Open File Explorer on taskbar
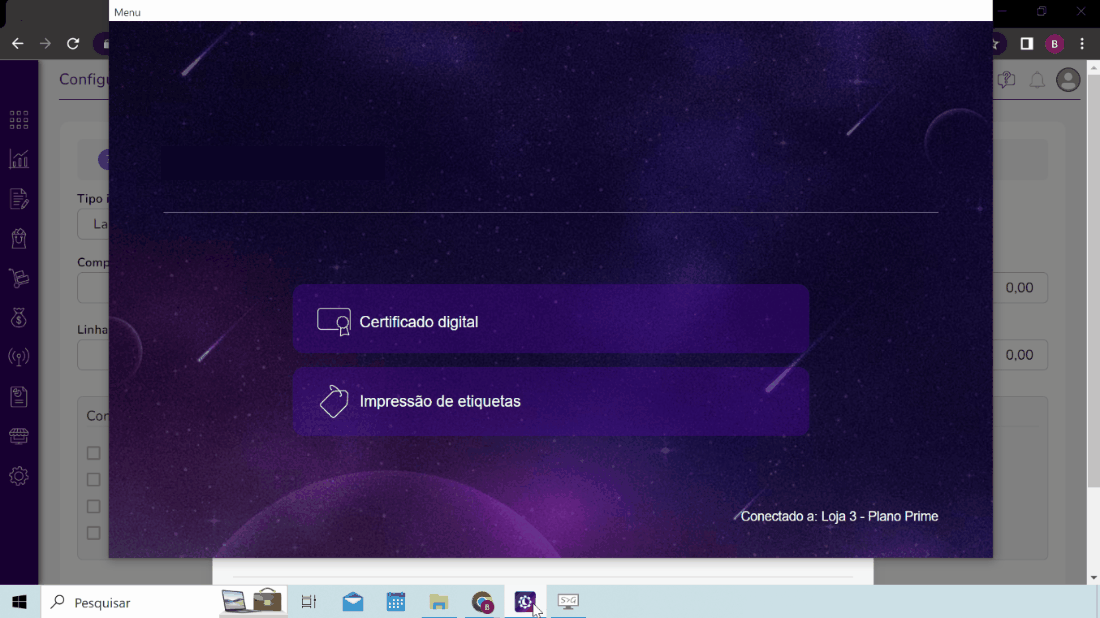Image resolution: width=1100 pixels, height=618 pixels. [x=439, y=602]
